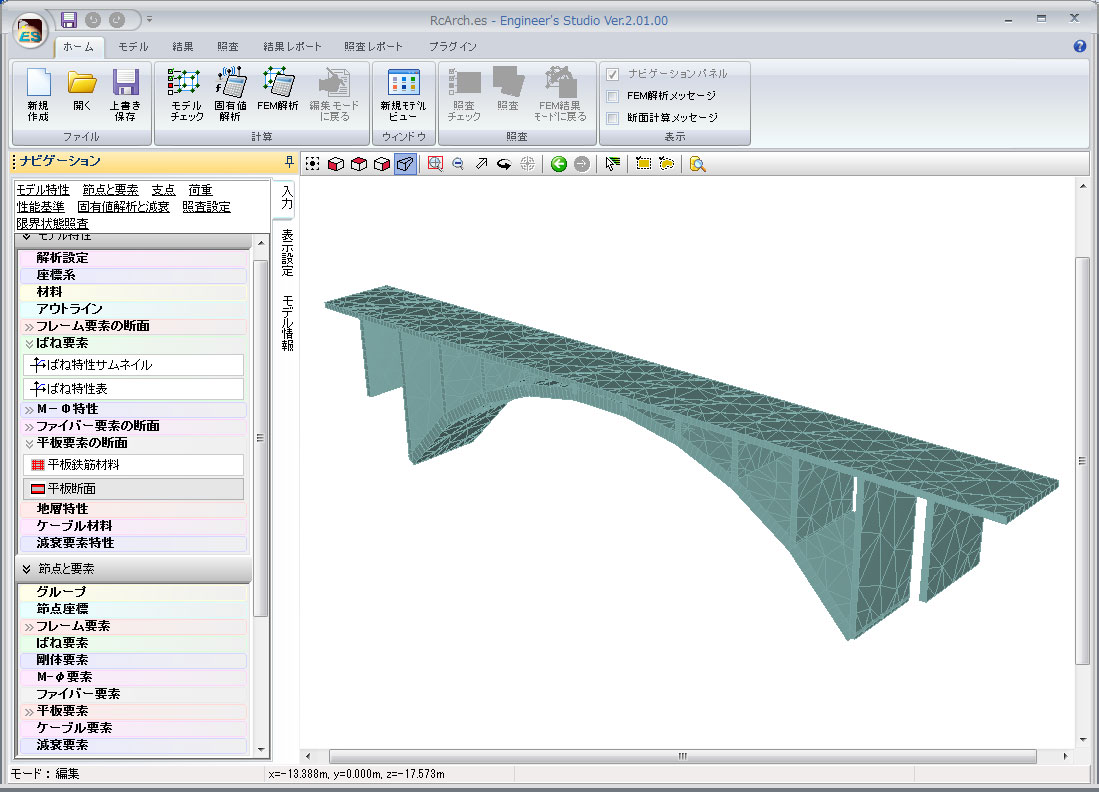The height and width of the screenshot is (792, 1099).
Task: Click the 荷重 link in navigation
Action: coord(200,190)
